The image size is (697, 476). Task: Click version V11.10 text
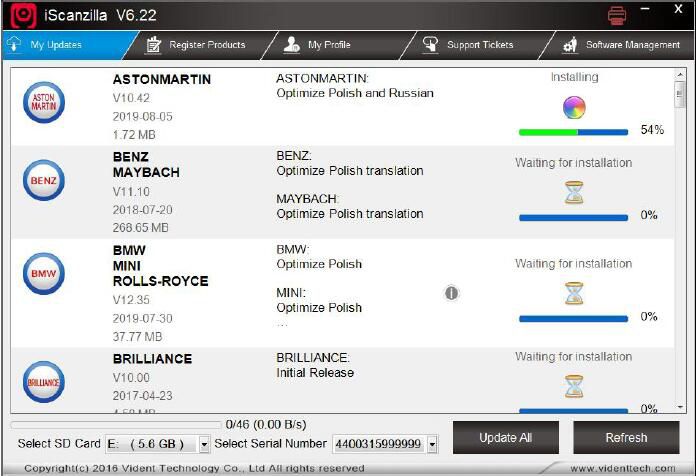pyautogui.click(x=131, y=192)
